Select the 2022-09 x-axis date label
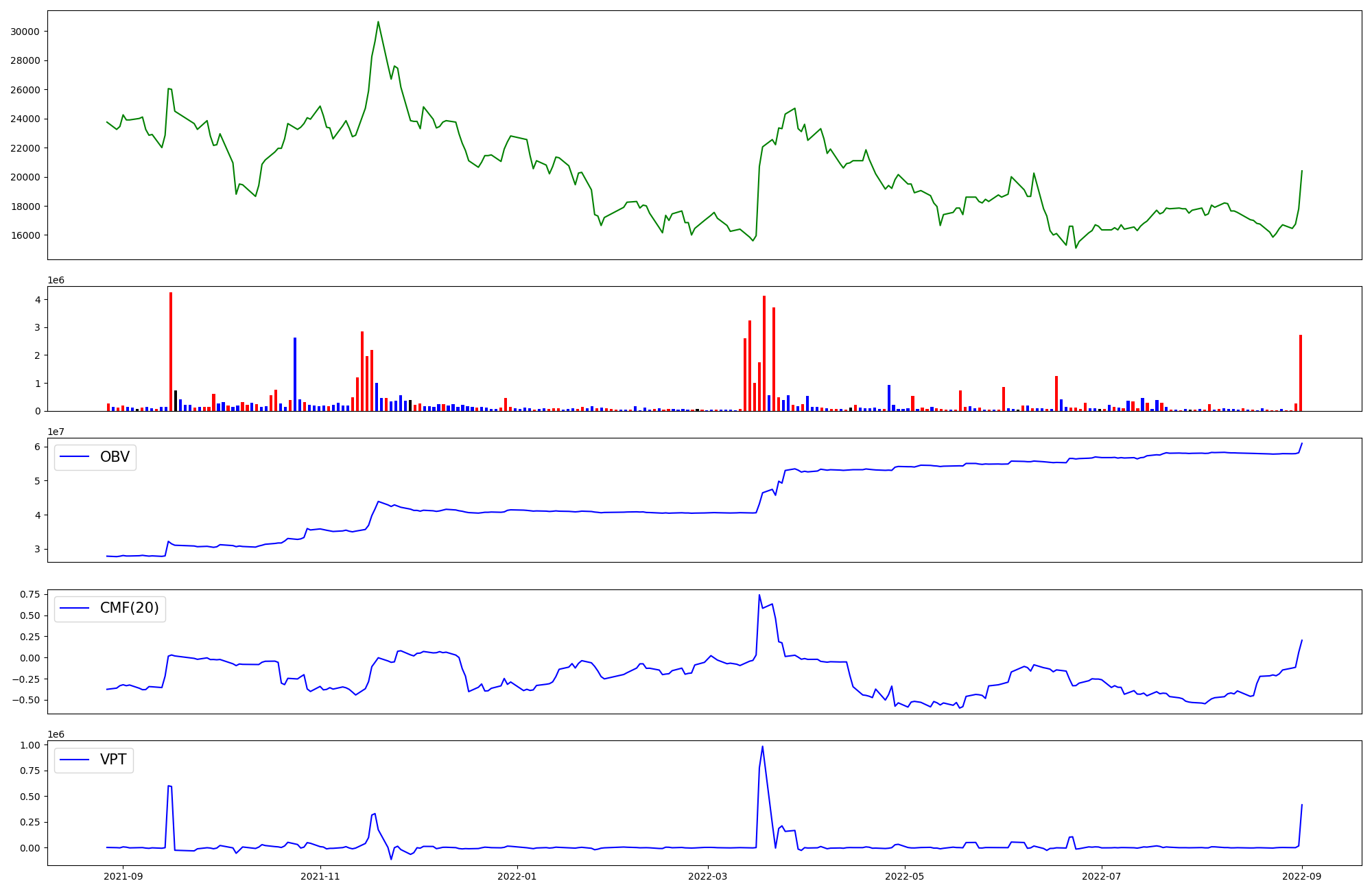Viewport: 1372px width, 892px height. click(1302, 876)
